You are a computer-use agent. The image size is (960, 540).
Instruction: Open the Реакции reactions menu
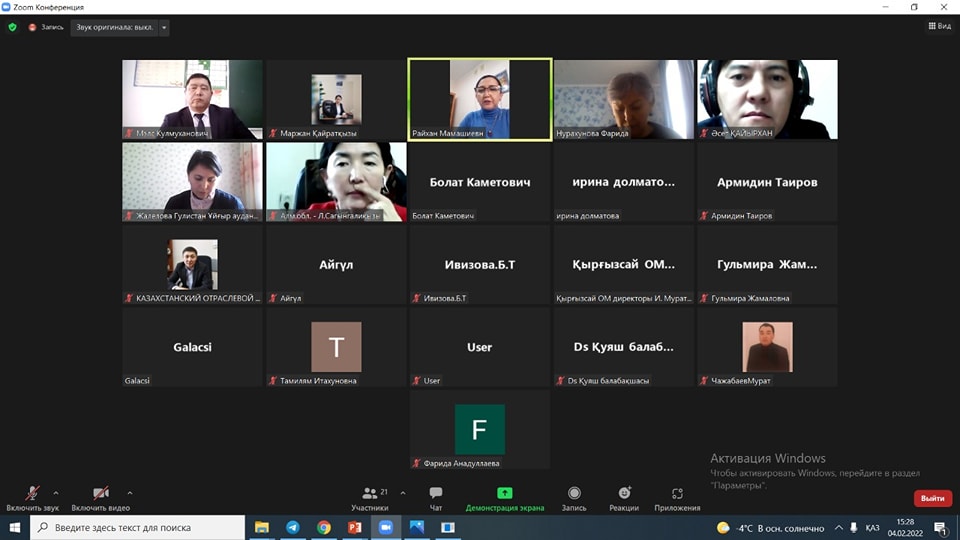[624, 498]
